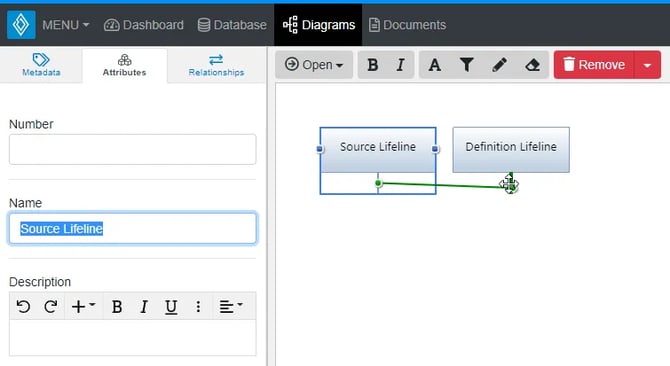670x366 pixels.
Task: Open text alignment dropdown in Description
Action: [231, 307]
